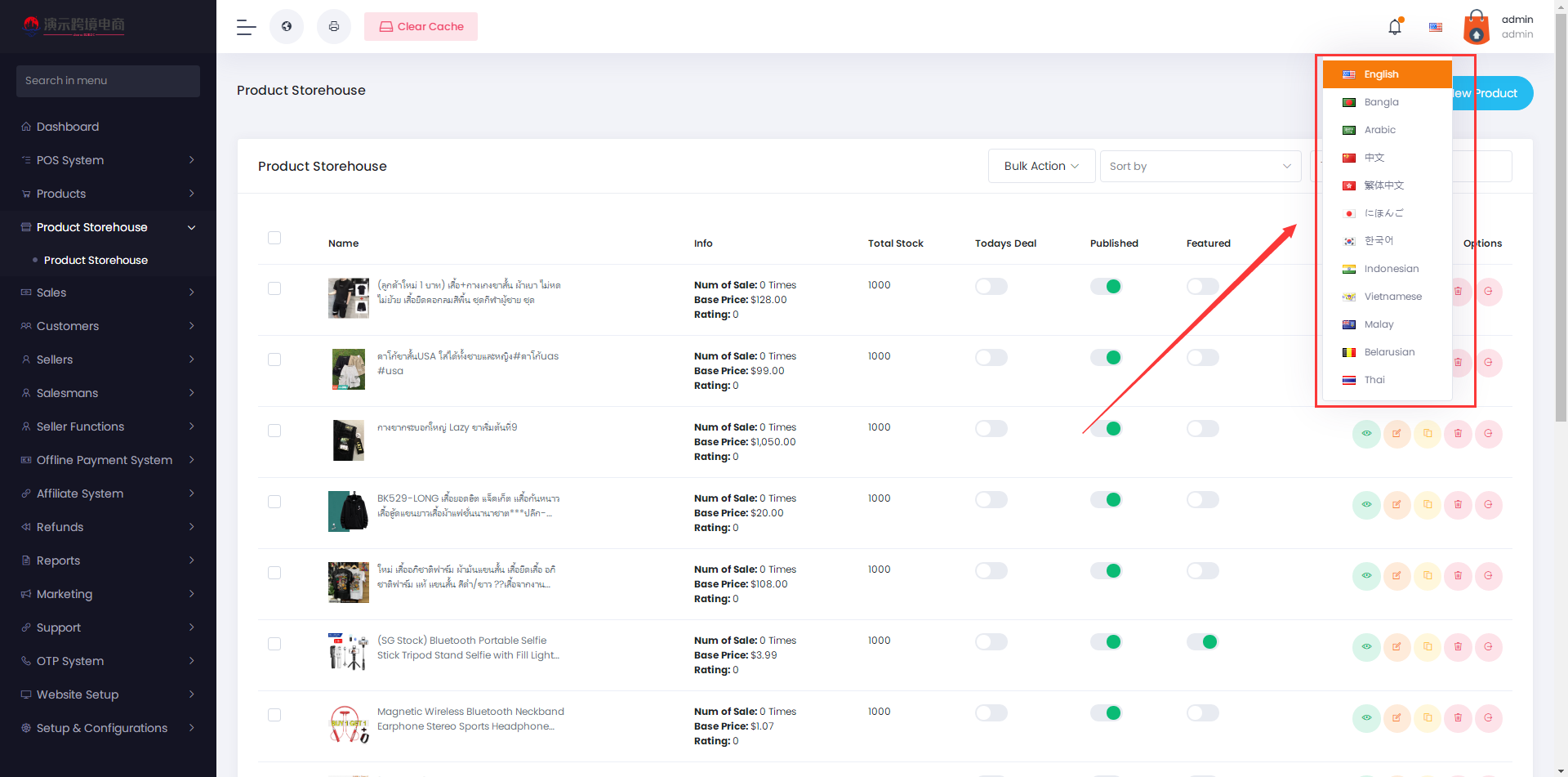Open the notifications bell icon

(x=1395, y=27)
